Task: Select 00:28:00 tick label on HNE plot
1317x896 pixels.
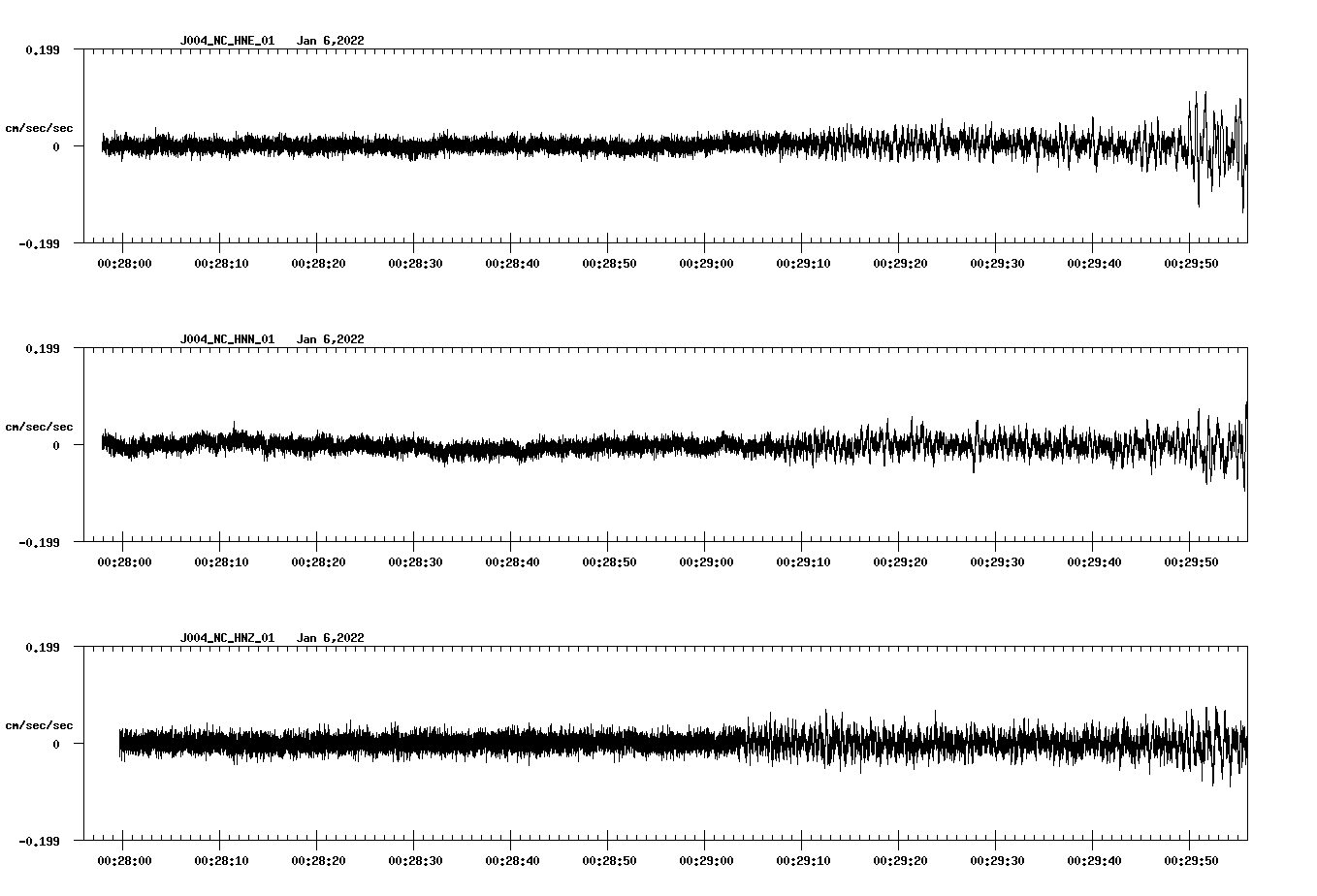Action: 122,263
